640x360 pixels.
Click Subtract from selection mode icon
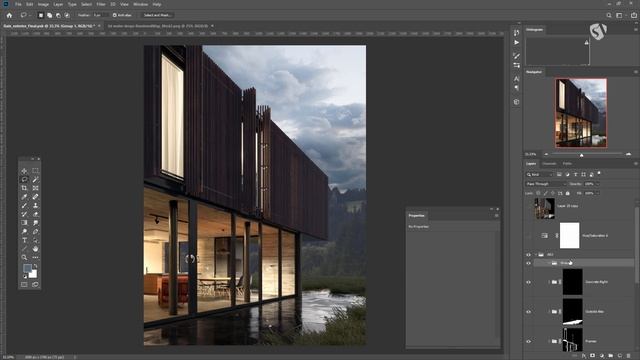pos(58,15)
